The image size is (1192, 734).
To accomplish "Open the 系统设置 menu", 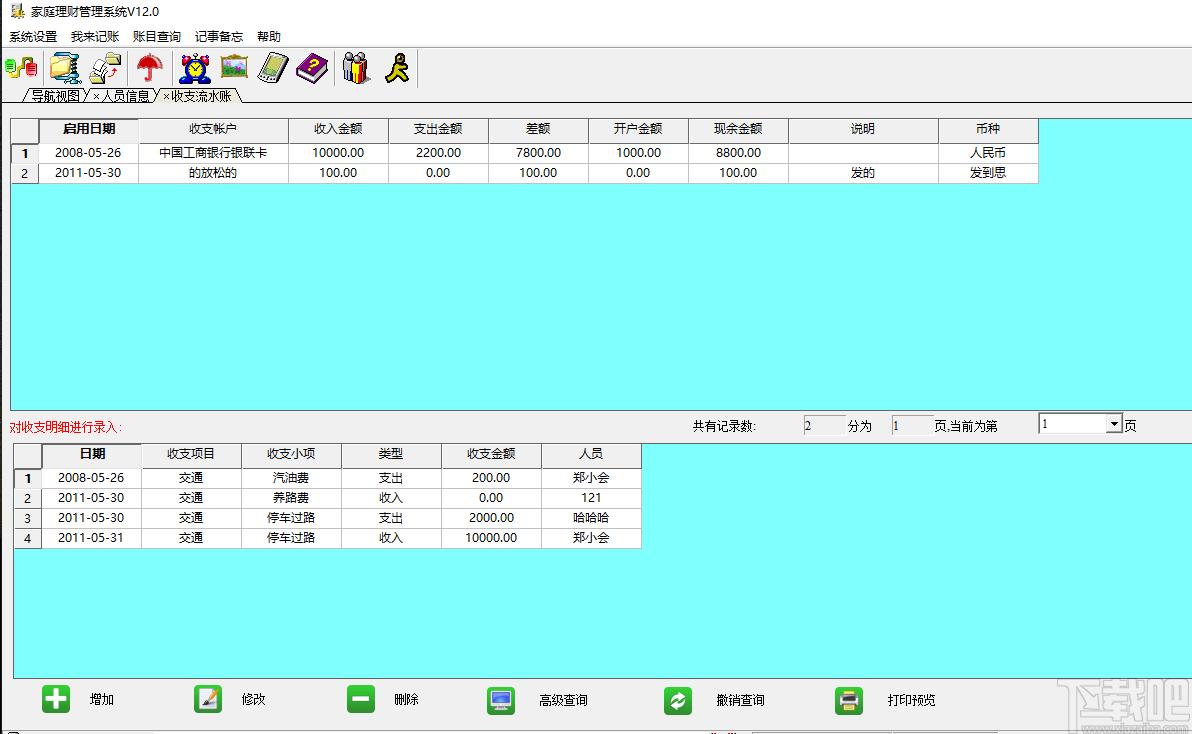I will point(33,36).
